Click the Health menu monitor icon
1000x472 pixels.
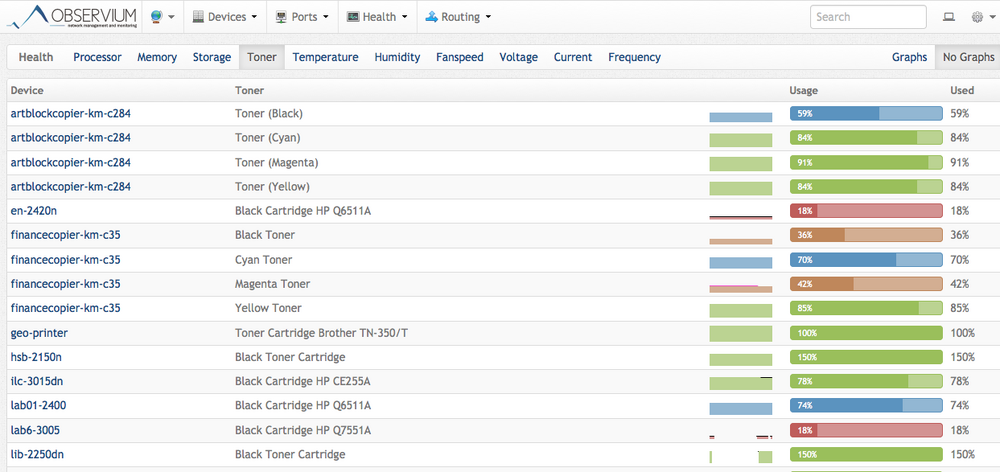coord(353,17)
